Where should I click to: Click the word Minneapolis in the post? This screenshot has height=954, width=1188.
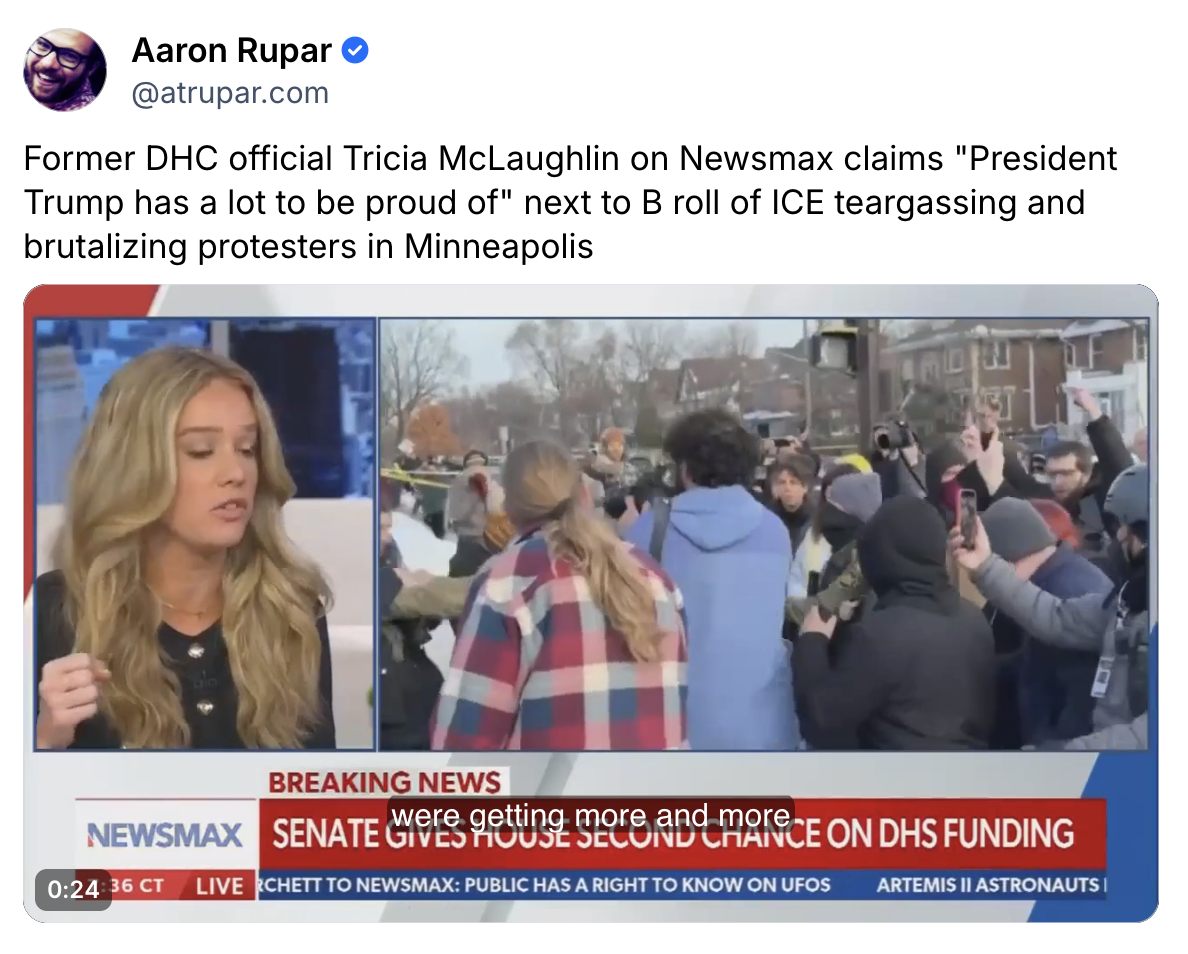[499, 246]
